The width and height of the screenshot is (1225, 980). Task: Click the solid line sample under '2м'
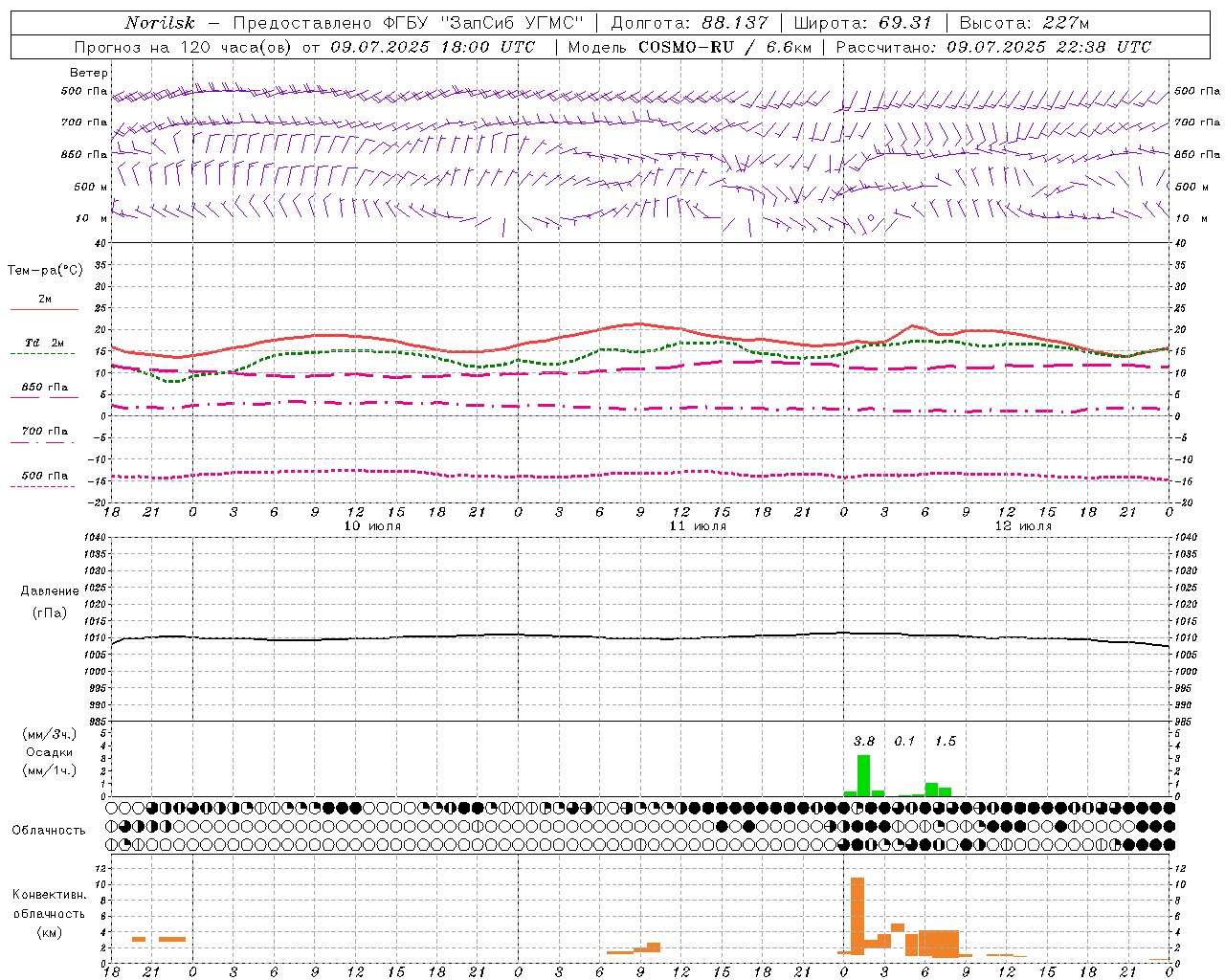tap(44, 310)
